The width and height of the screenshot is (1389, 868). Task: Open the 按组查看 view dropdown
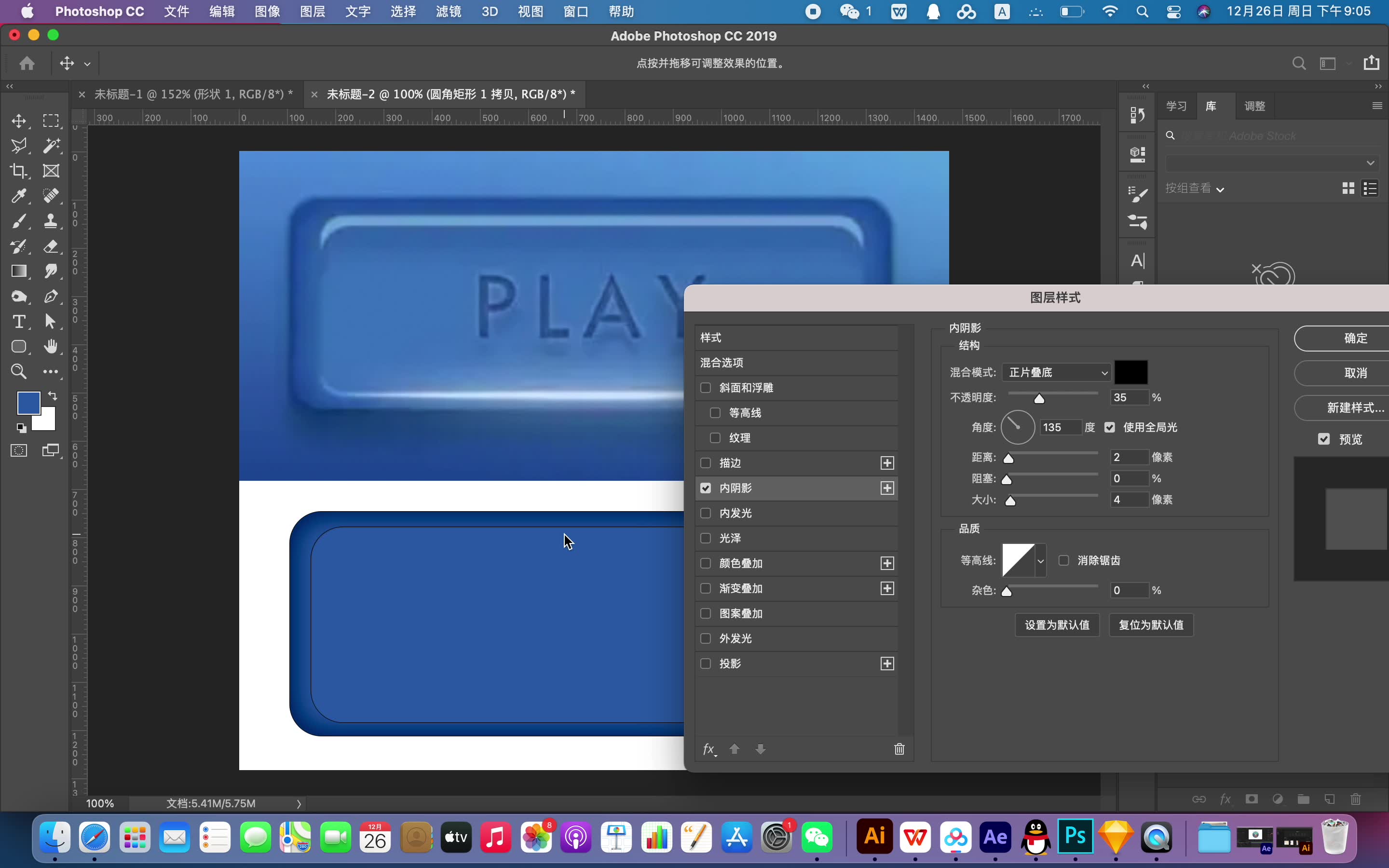tap(1195, 189)
